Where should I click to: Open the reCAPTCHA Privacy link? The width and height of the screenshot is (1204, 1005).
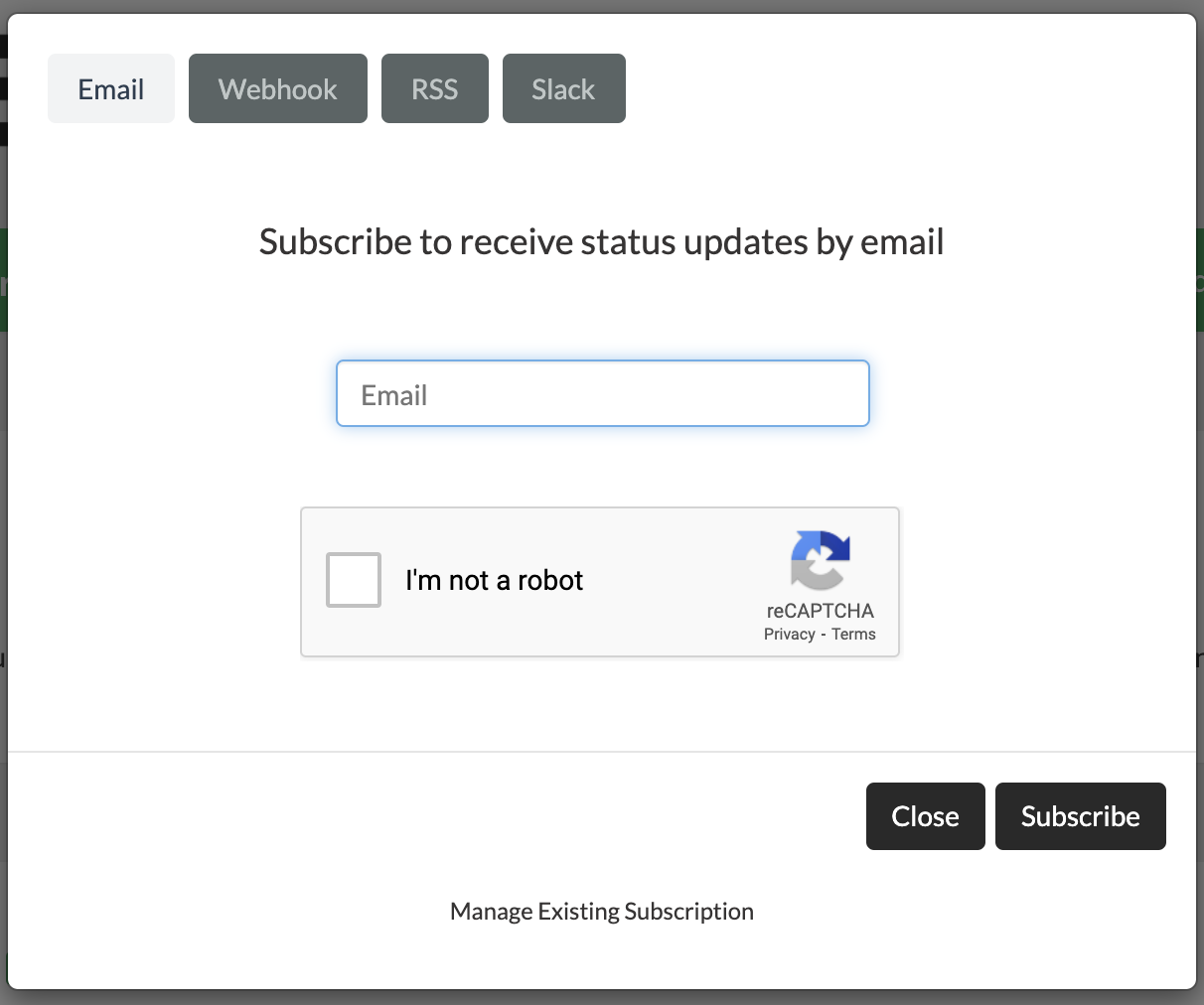point(790,635)
